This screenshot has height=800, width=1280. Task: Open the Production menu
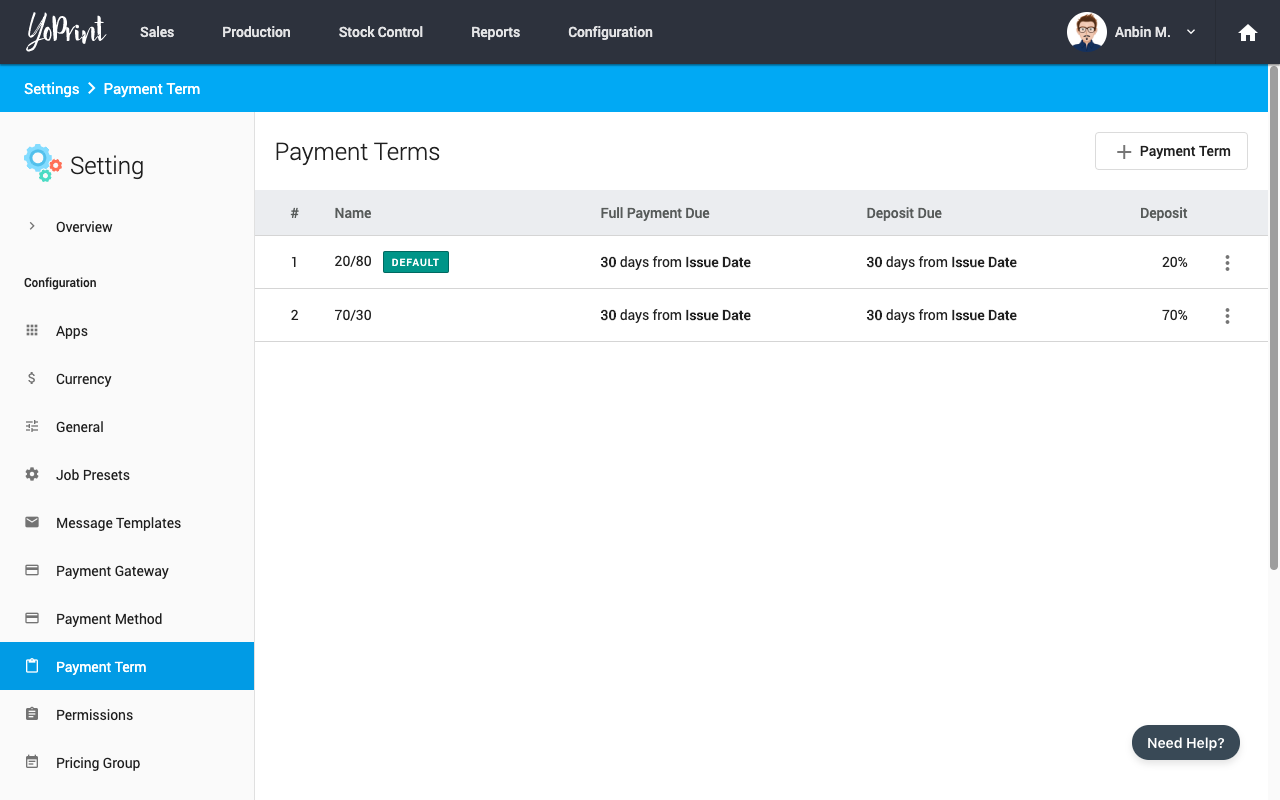[256, 32]
